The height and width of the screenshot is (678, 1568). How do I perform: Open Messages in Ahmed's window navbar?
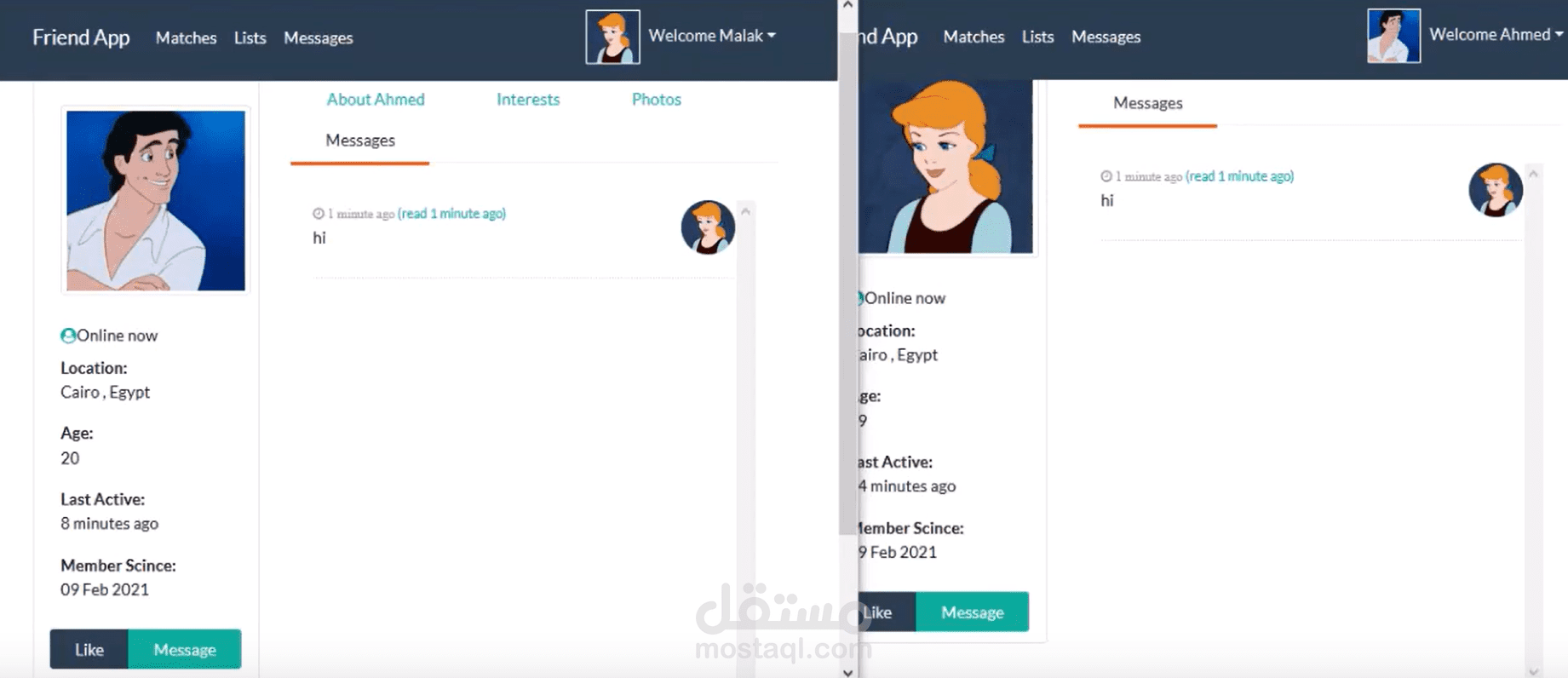coord(1106,37)
